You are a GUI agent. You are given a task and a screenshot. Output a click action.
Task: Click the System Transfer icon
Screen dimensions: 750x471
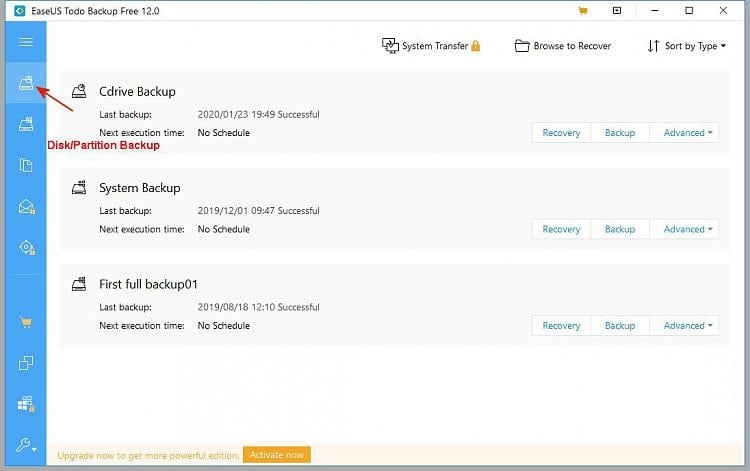pos(390,46)
